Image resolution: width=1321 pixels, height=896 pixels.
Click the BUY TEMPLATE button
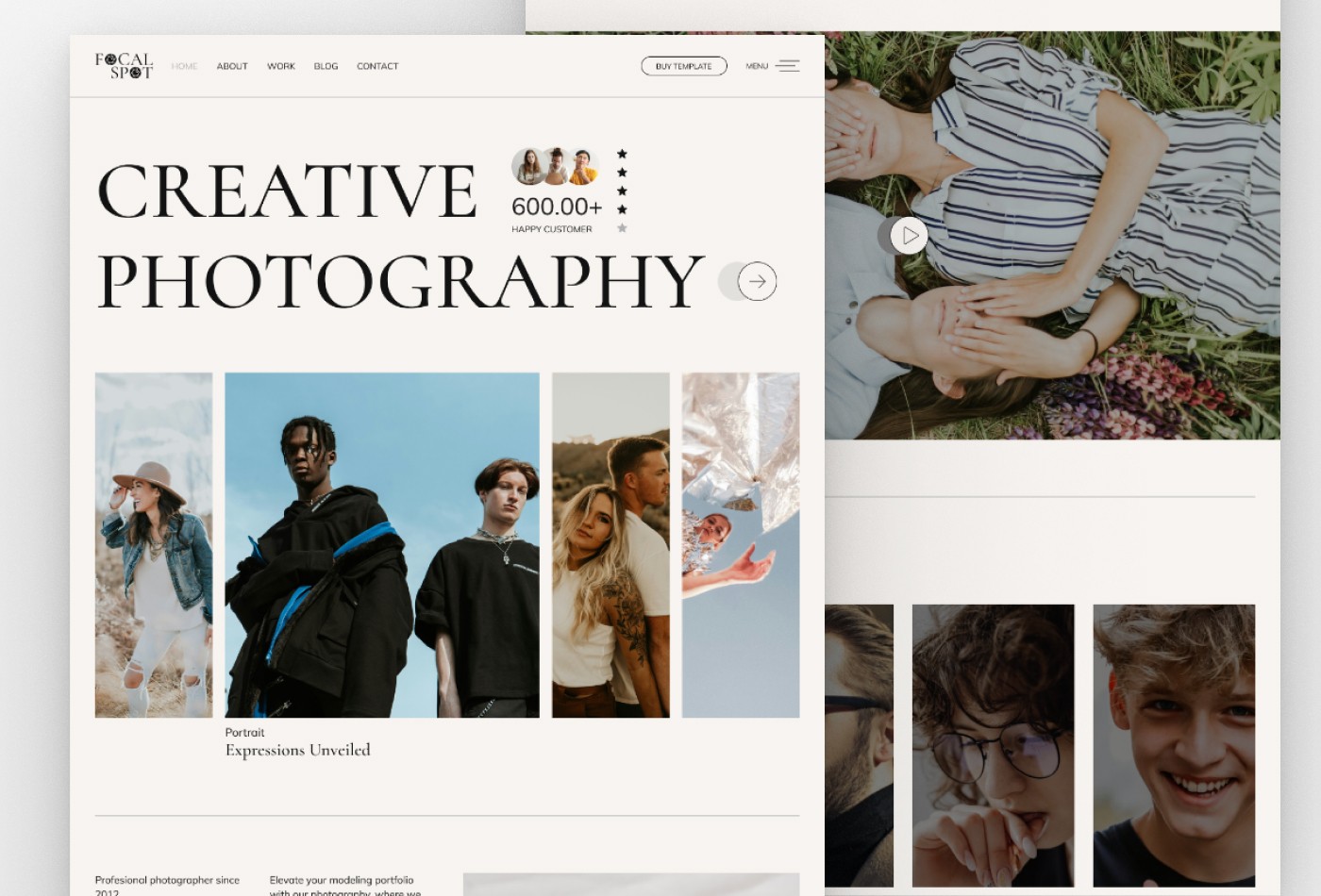pos(683,66)
